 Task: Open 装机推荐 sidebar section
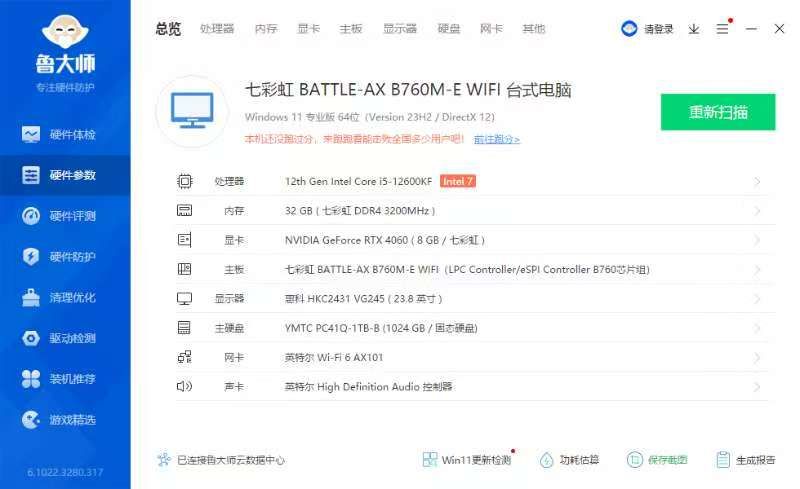tap(64, 379)
